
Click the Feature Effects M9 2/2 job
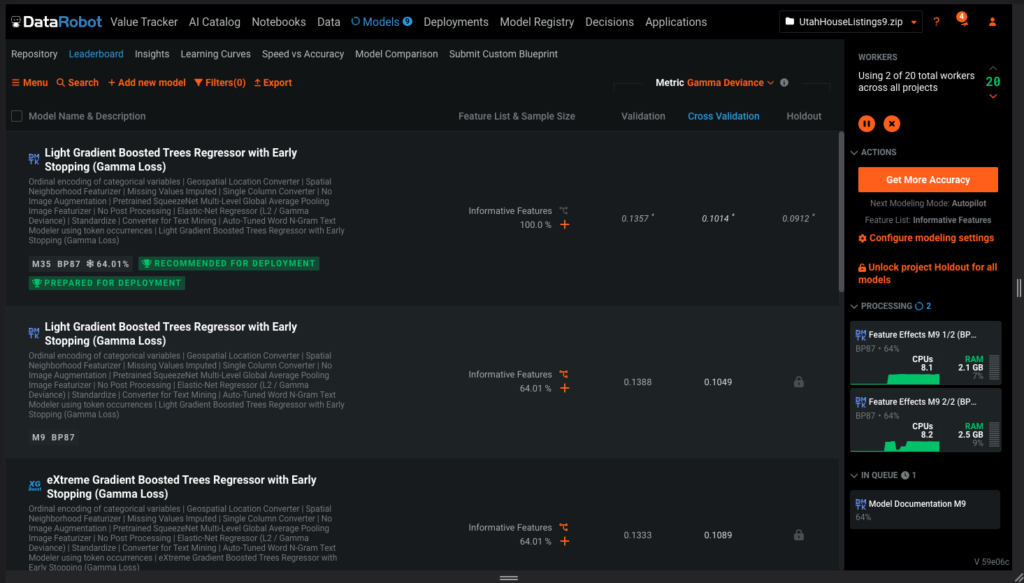click(925, 420)
